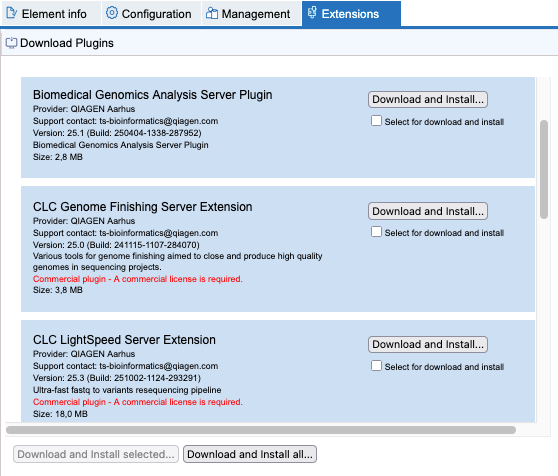Click LightSpeed commercial license warning
This screenshot has width=558, height=476.
pyautogui.click(x=138, y=402)
